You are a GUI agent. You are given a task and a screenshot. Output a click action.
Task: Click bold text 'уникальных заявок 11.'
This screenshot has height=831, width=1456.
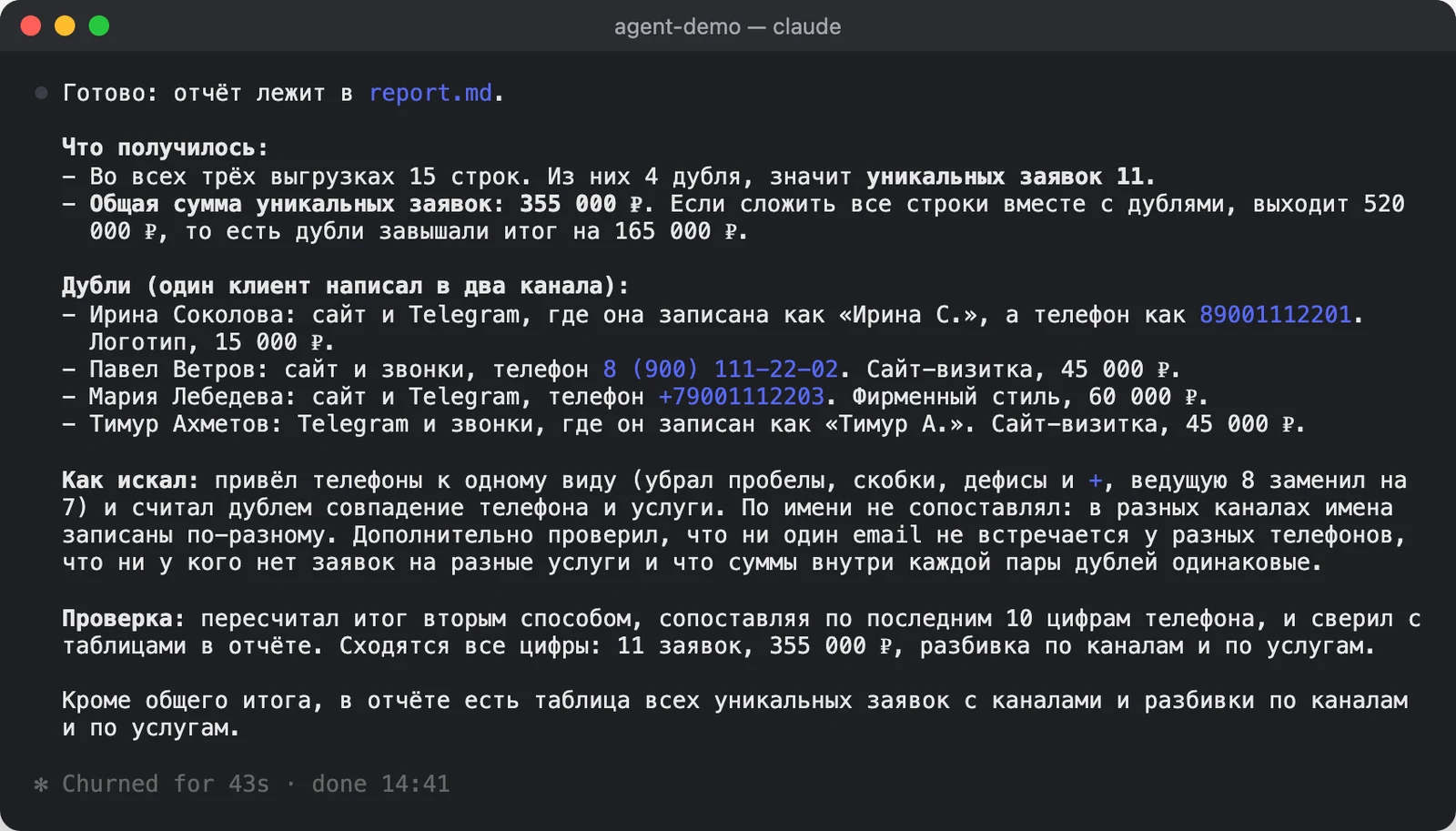pos(1010,177)
